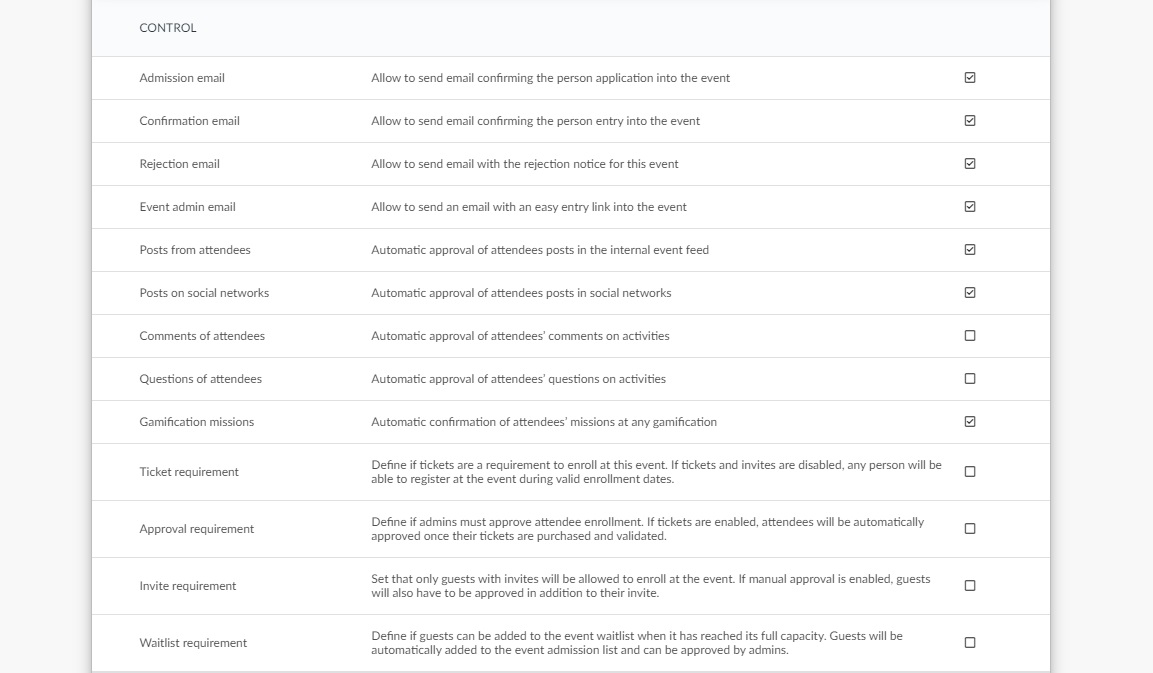Click description about attendees' questions on activities
The image size is (1153, 673).
[518, 379]
